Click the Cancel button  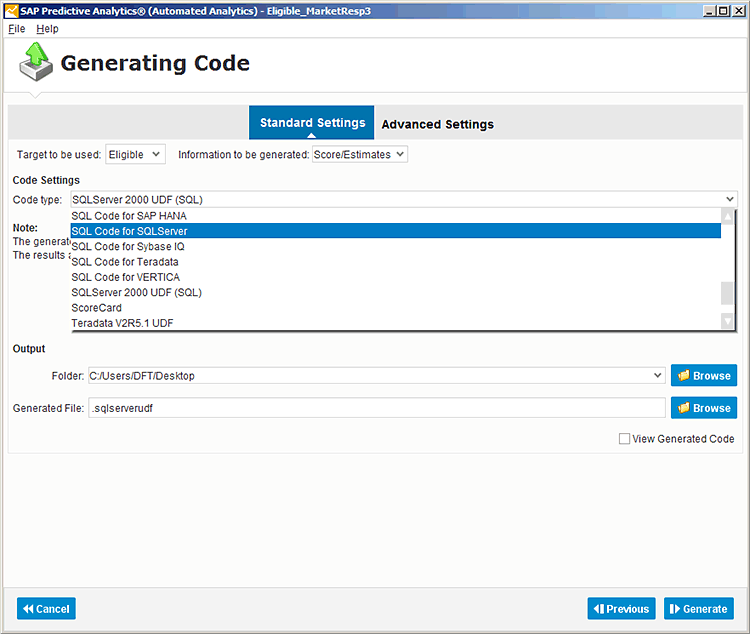pos(46,609)
